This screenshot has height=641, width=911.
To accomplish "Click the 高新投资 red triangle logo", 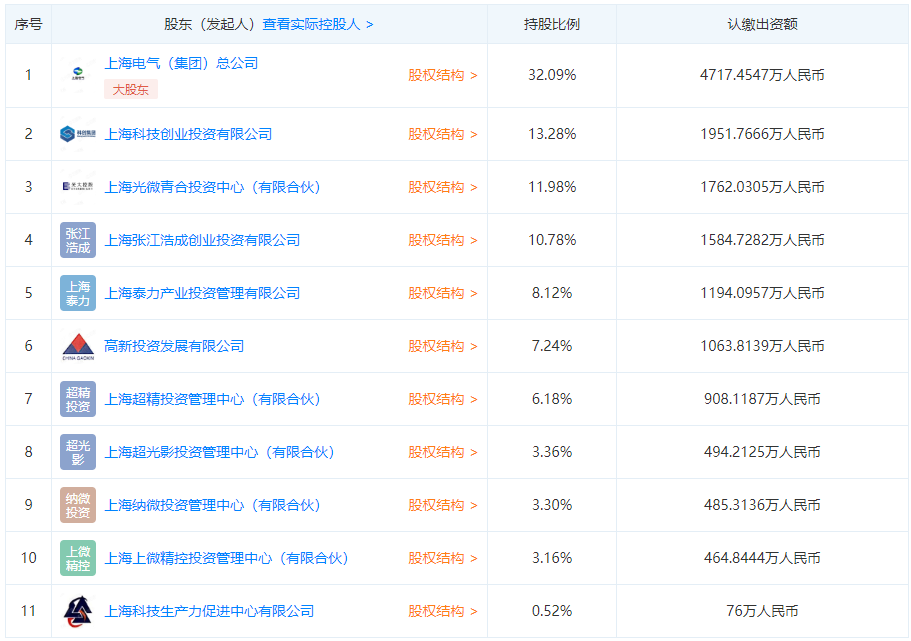I will tap(78, 346).
